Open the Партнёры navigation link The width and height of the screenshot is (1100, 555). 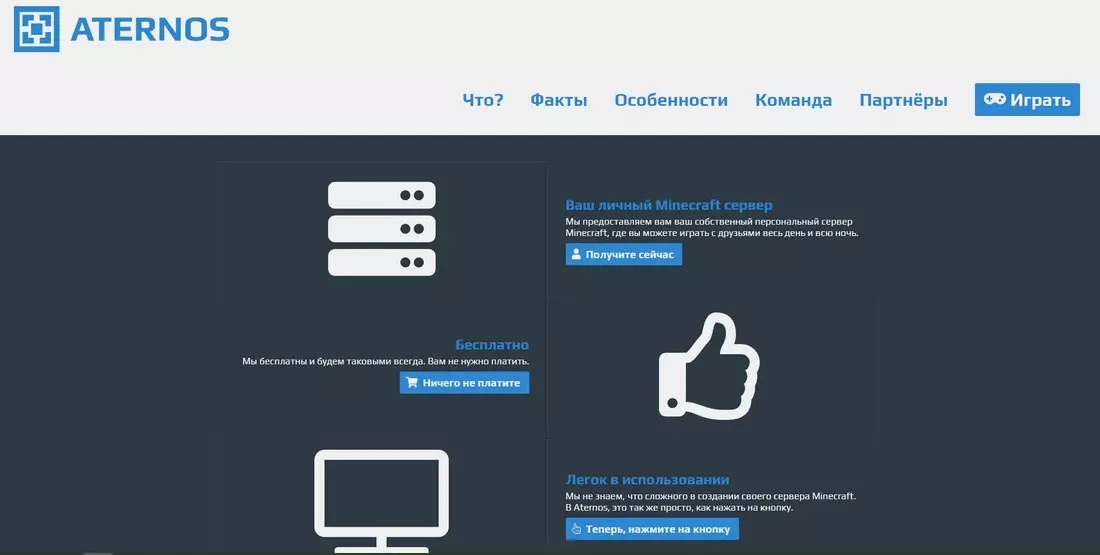coord(903,100)
